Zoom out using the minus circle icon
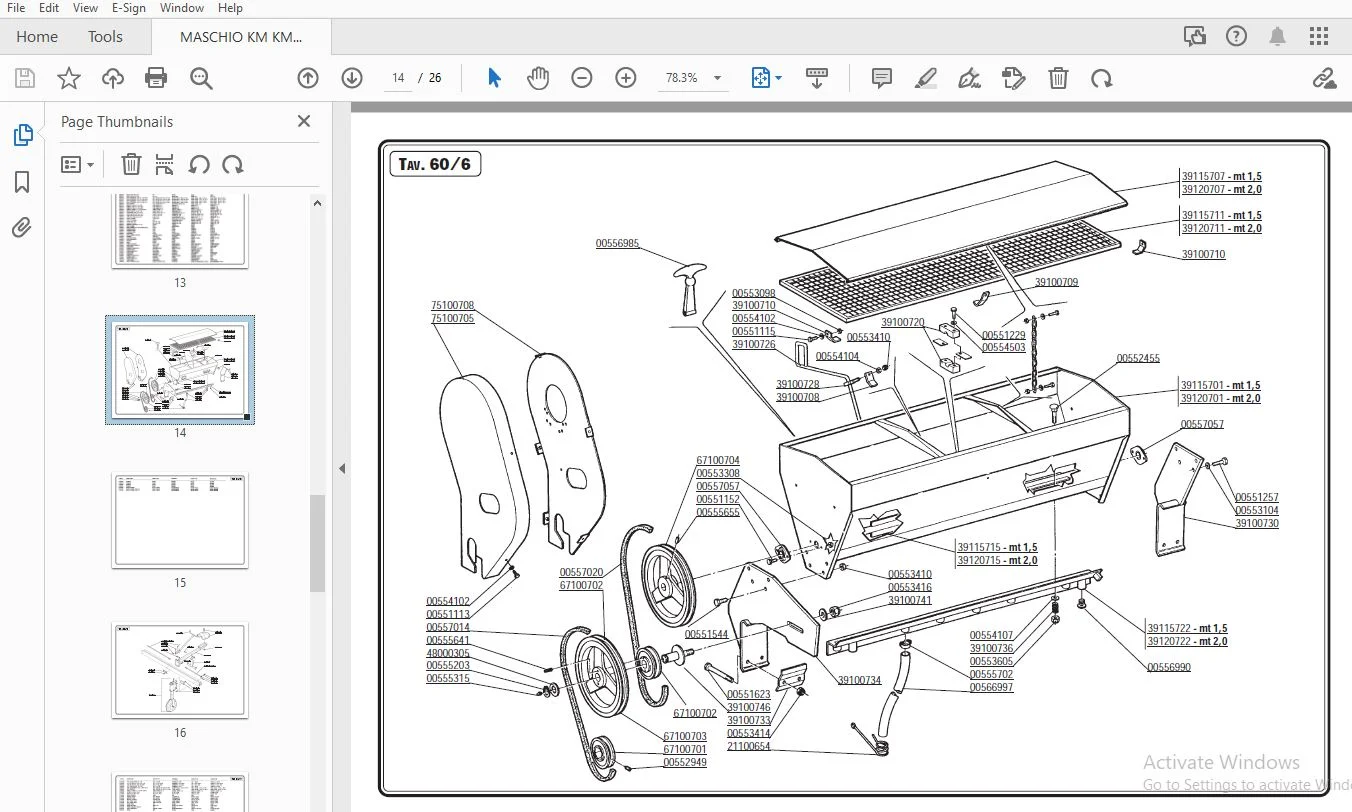 point(582,78)
